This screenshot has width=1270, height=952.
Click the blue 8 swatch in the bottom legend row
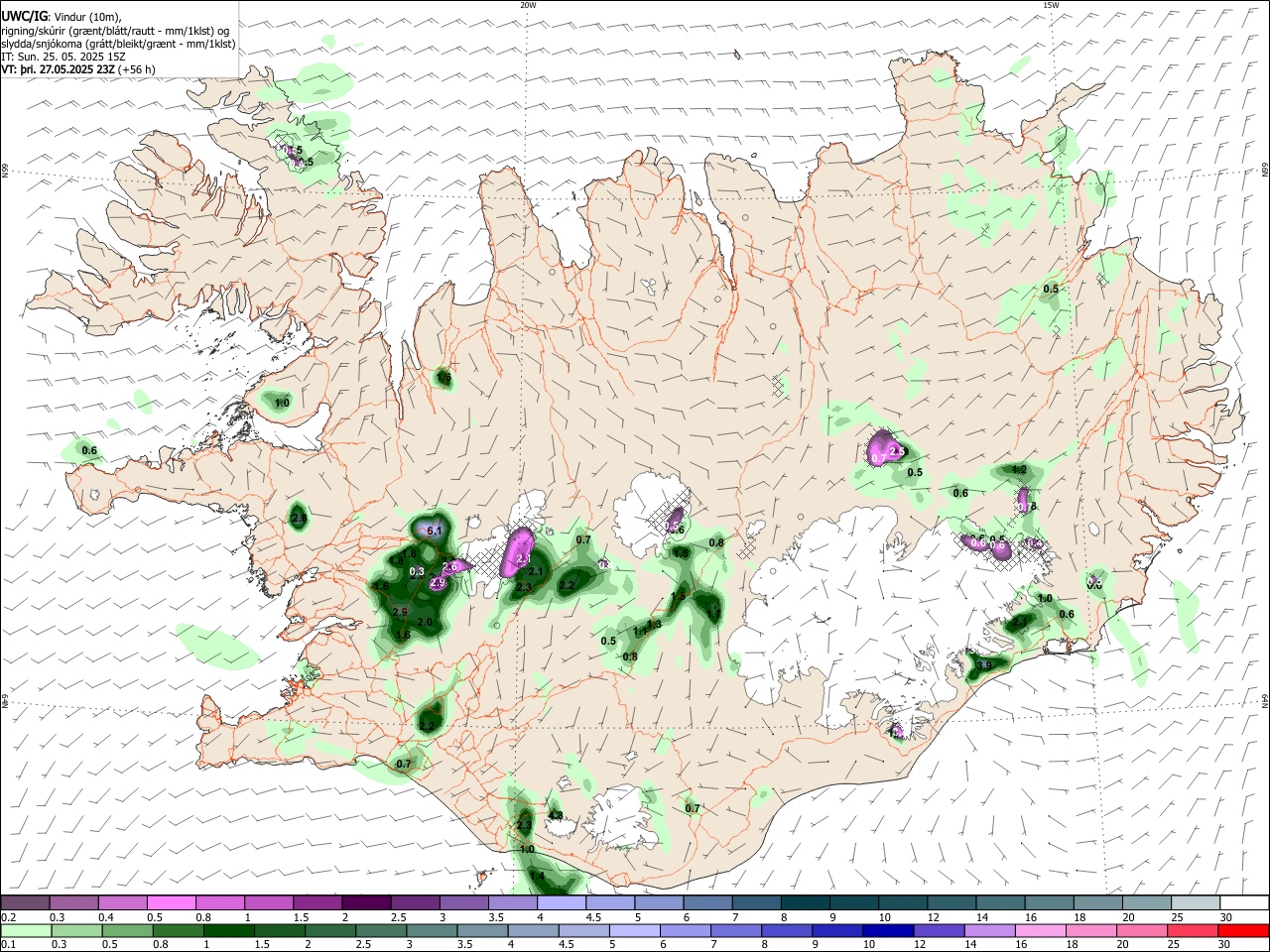pos(787,930)
